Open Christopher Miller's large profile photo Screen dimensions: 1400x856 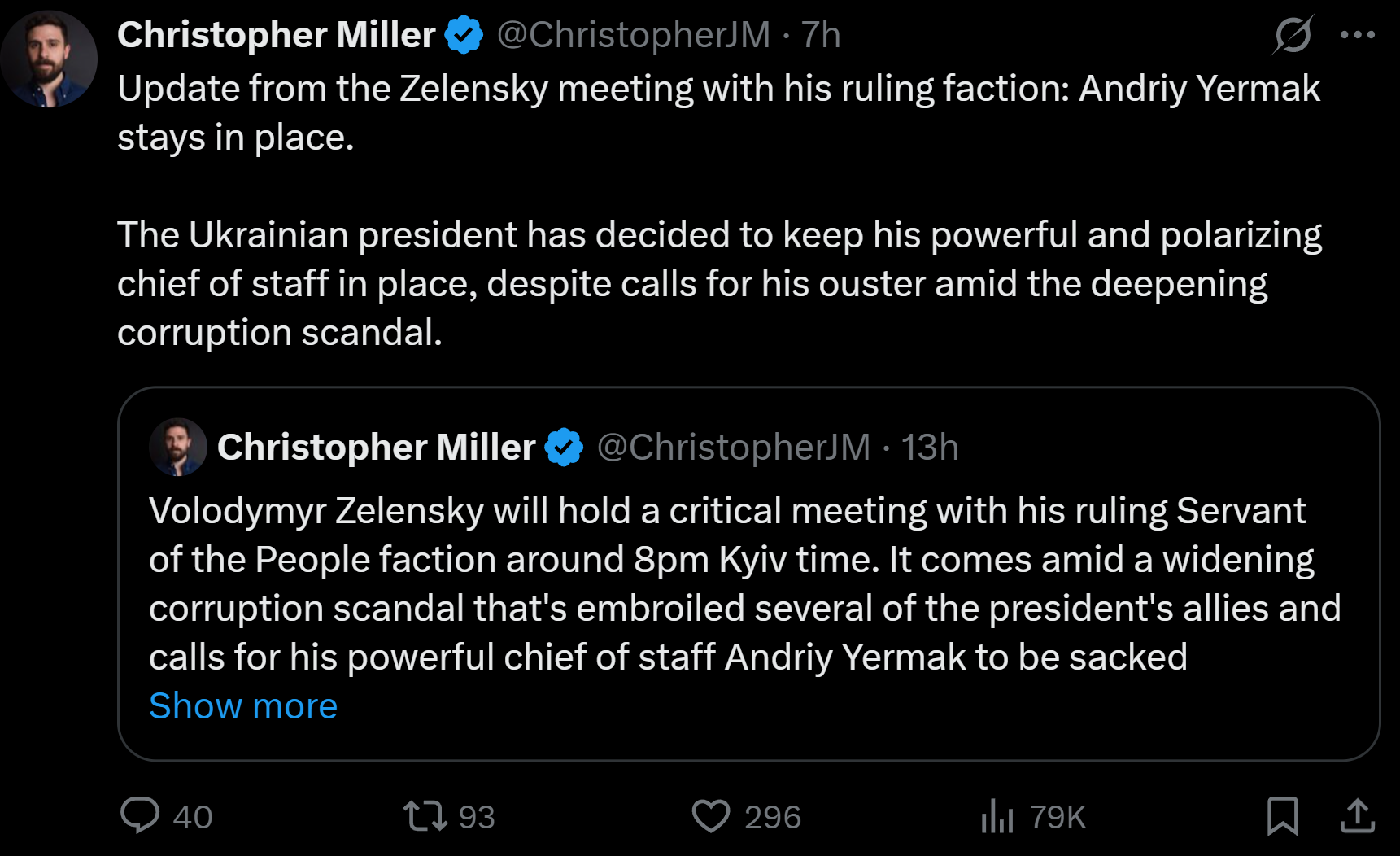tap(49, 59)
